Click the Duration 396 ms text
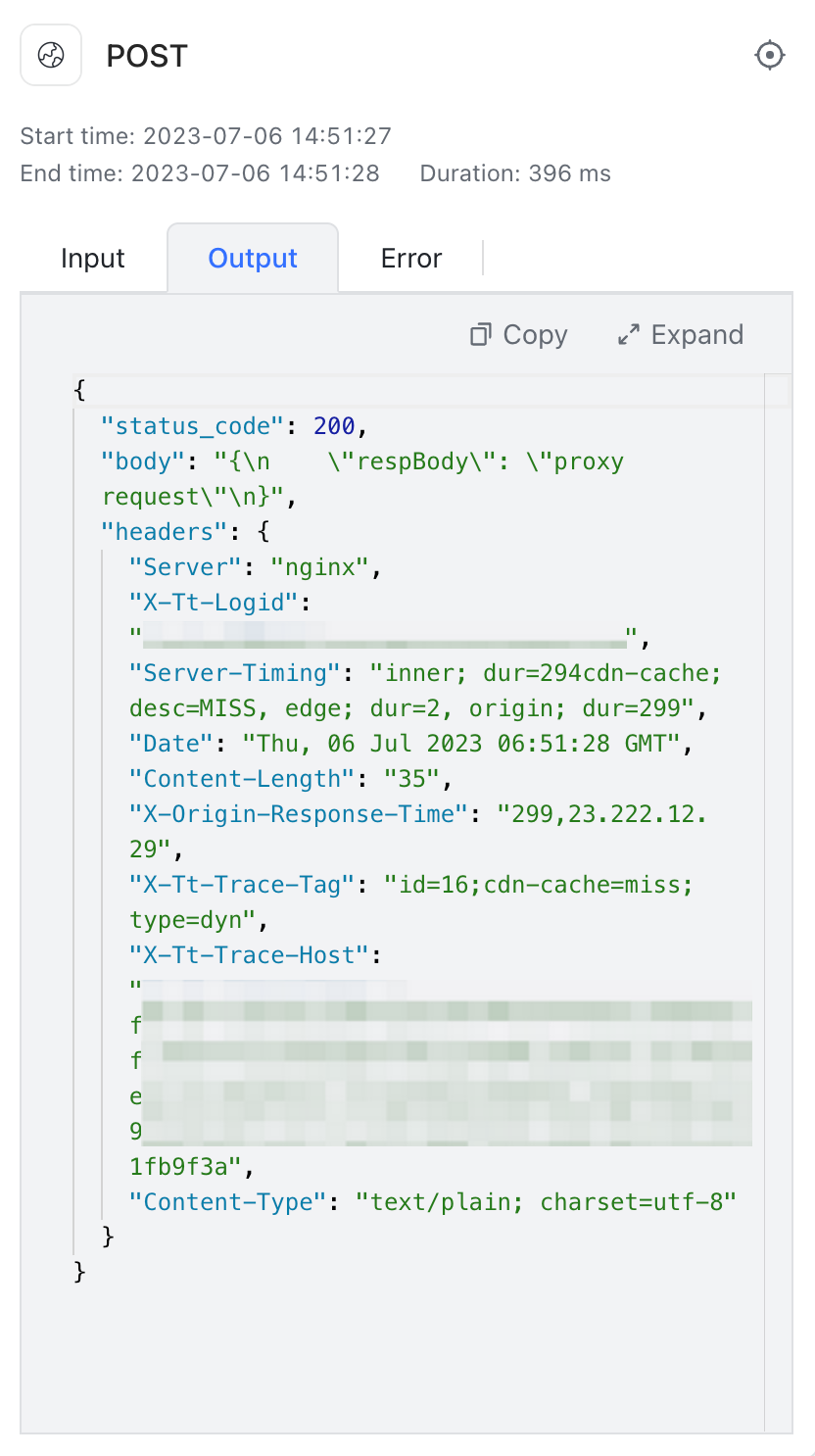 (515, 172)
